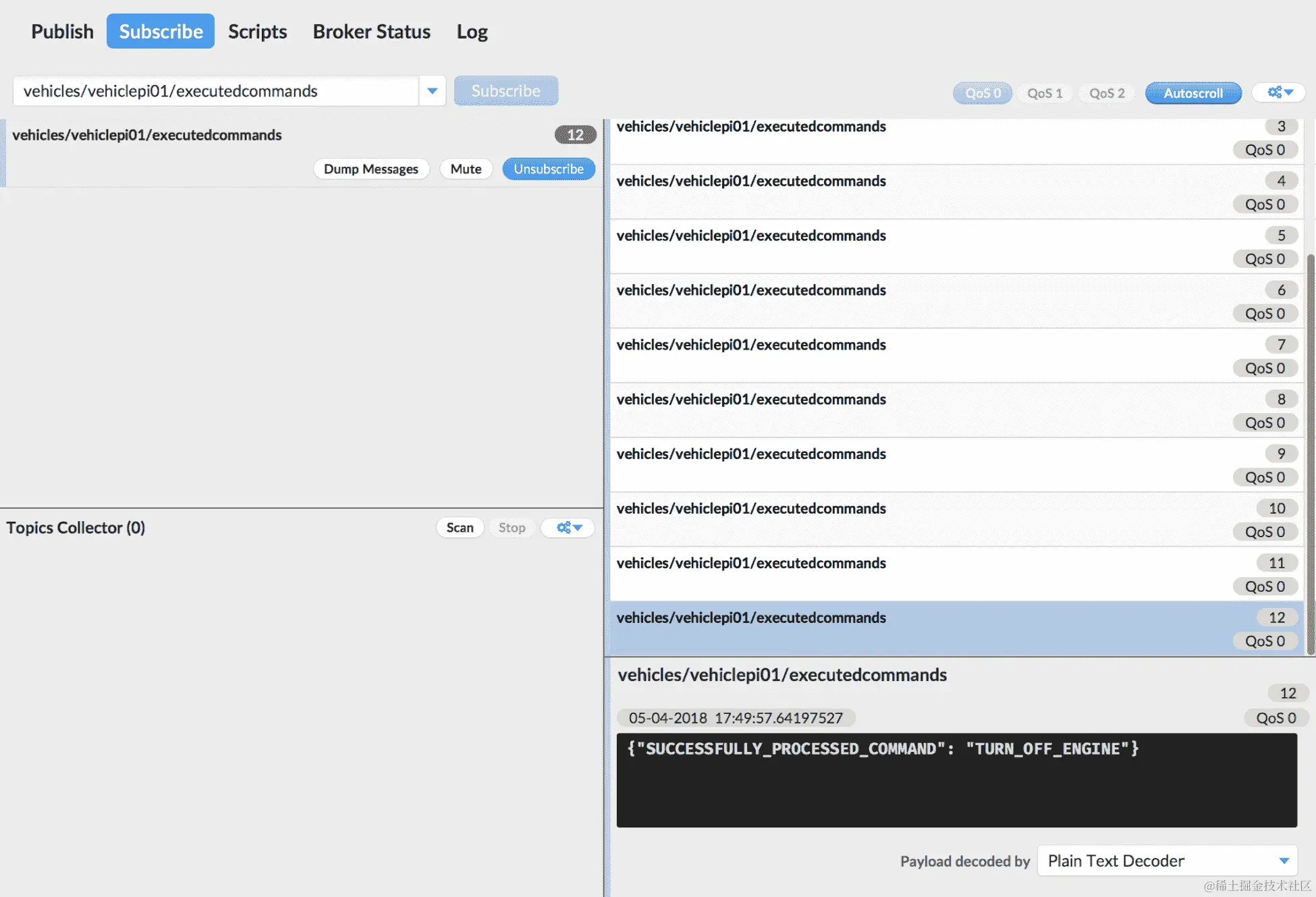The width and height of the screenshot is (1316, 897).
Task: Click the subscription's message count badge showing 12
Action: pos(575,135)
